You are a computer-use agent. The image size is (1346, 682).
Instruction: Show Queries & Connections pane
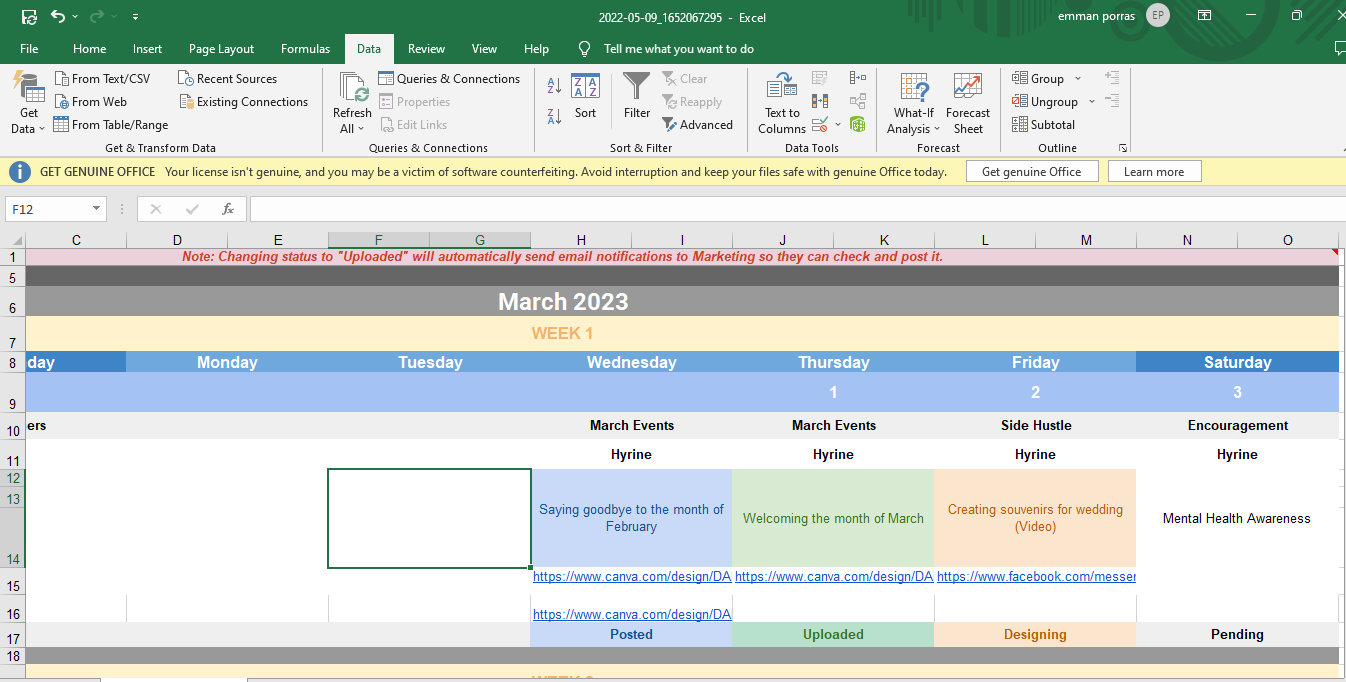[449, 78]
